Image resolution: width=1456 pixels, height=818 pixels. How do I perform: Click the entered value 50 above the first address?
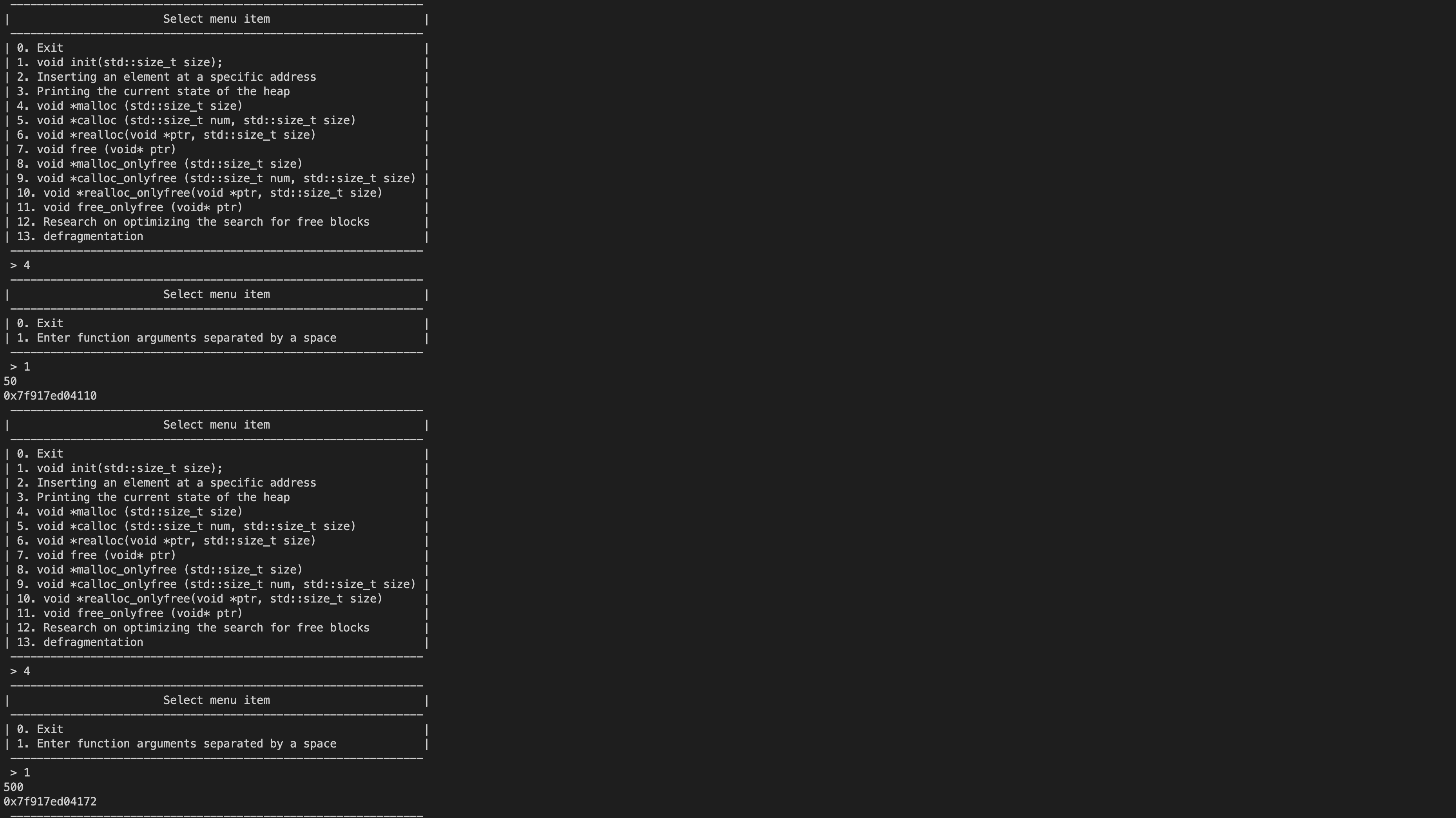10,382
